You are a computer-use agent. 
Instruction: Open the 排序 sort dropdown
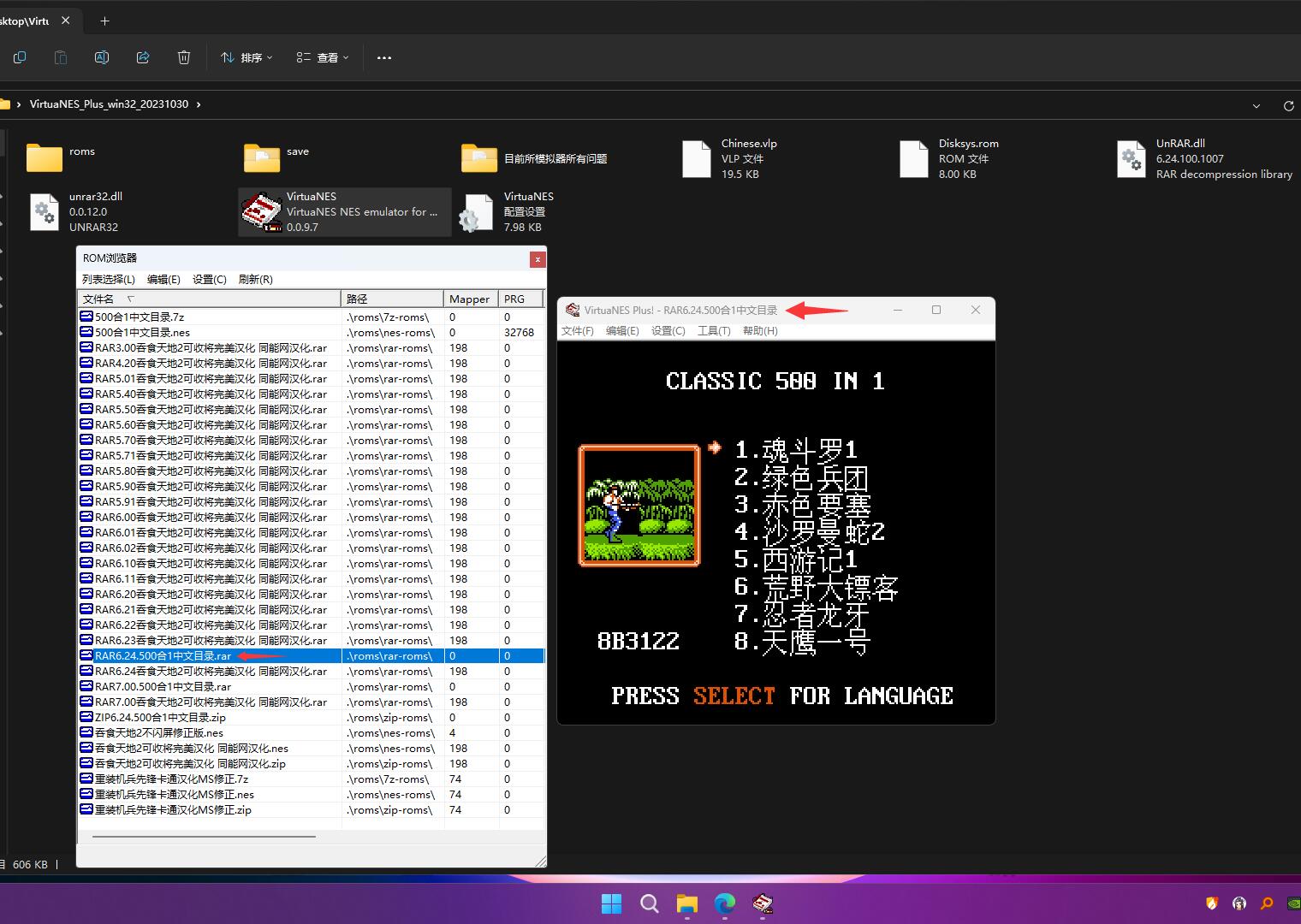click(x=247, y=57)
